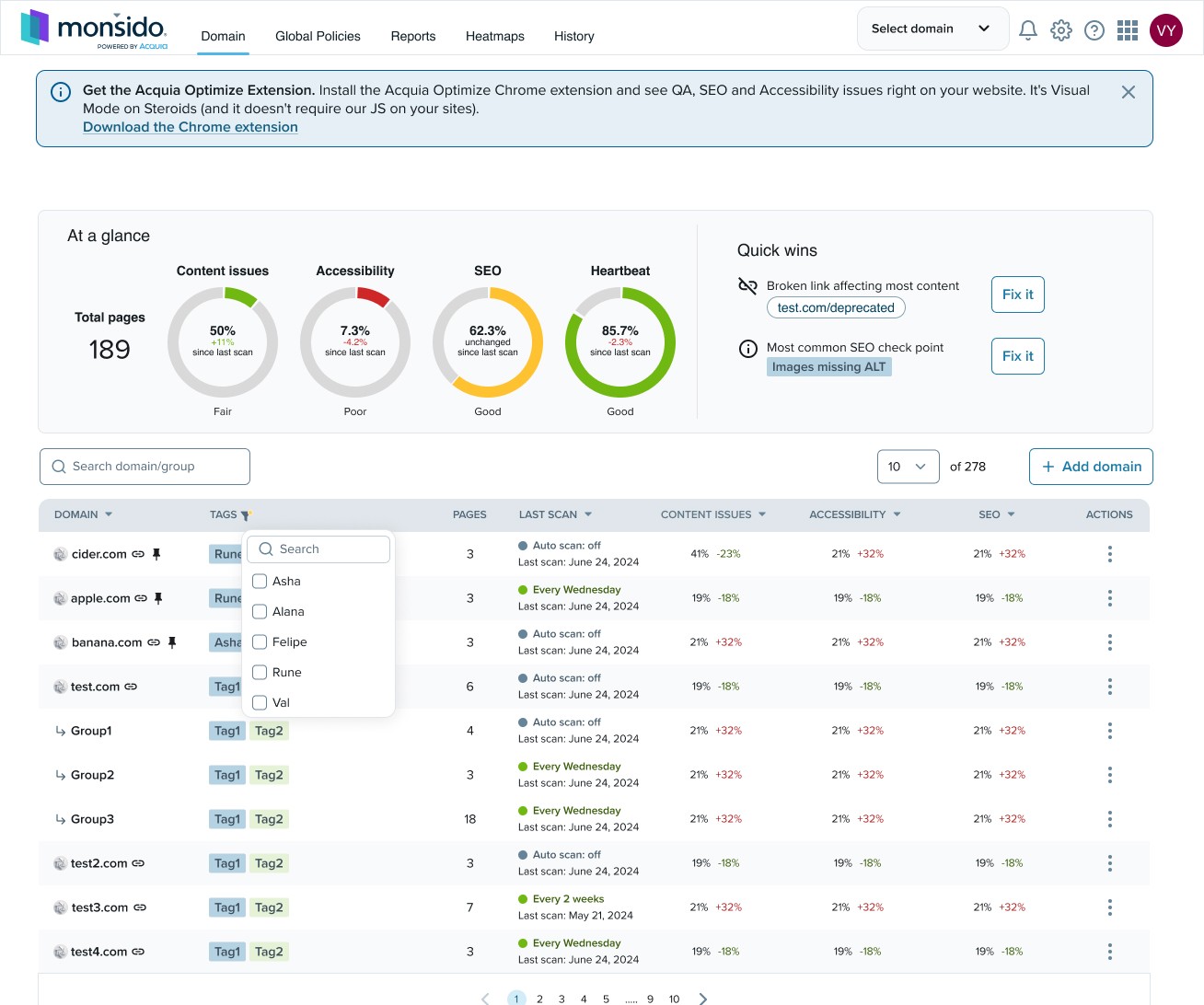Focus the Search domain/group field
This screenshot has height=1005, width=1204.
(145, 467)
